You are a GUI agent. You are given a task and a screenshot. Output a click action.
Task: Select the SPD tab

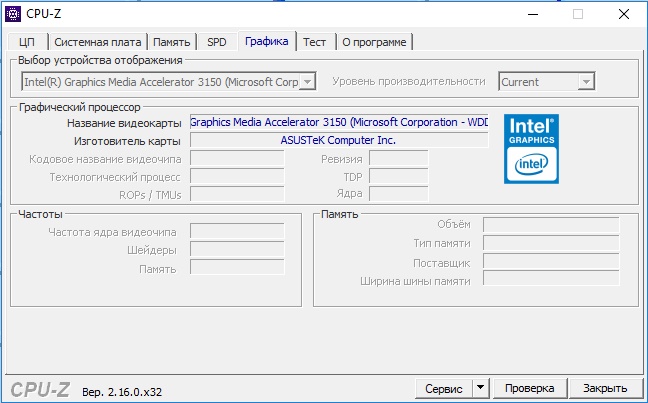pyautogui.click(x=217, y=42)
